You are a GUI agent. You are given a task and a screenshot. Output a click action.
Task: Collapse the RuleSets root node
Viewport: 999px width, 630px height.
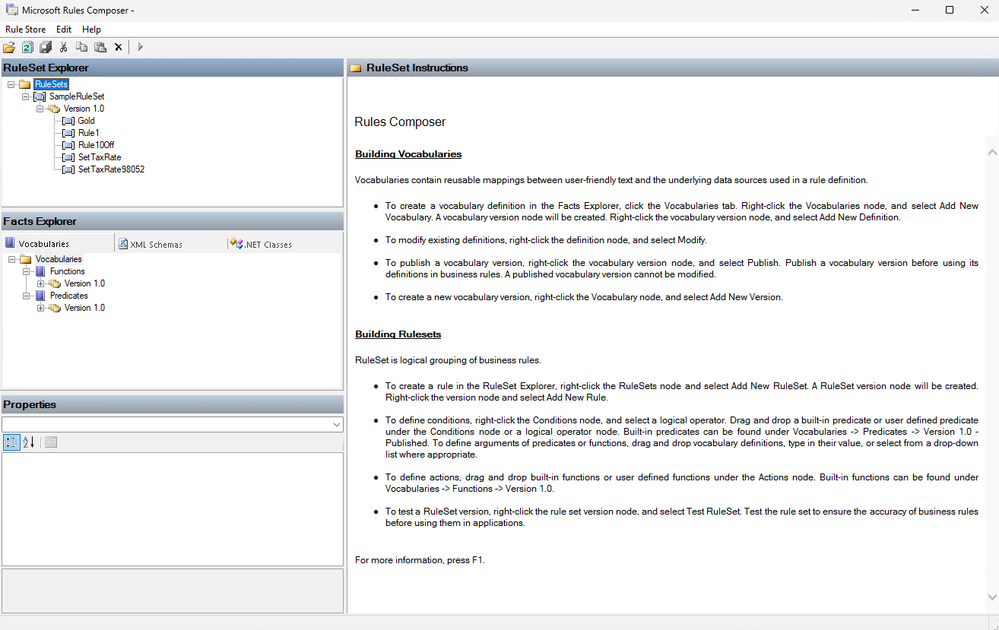[11, 84]
